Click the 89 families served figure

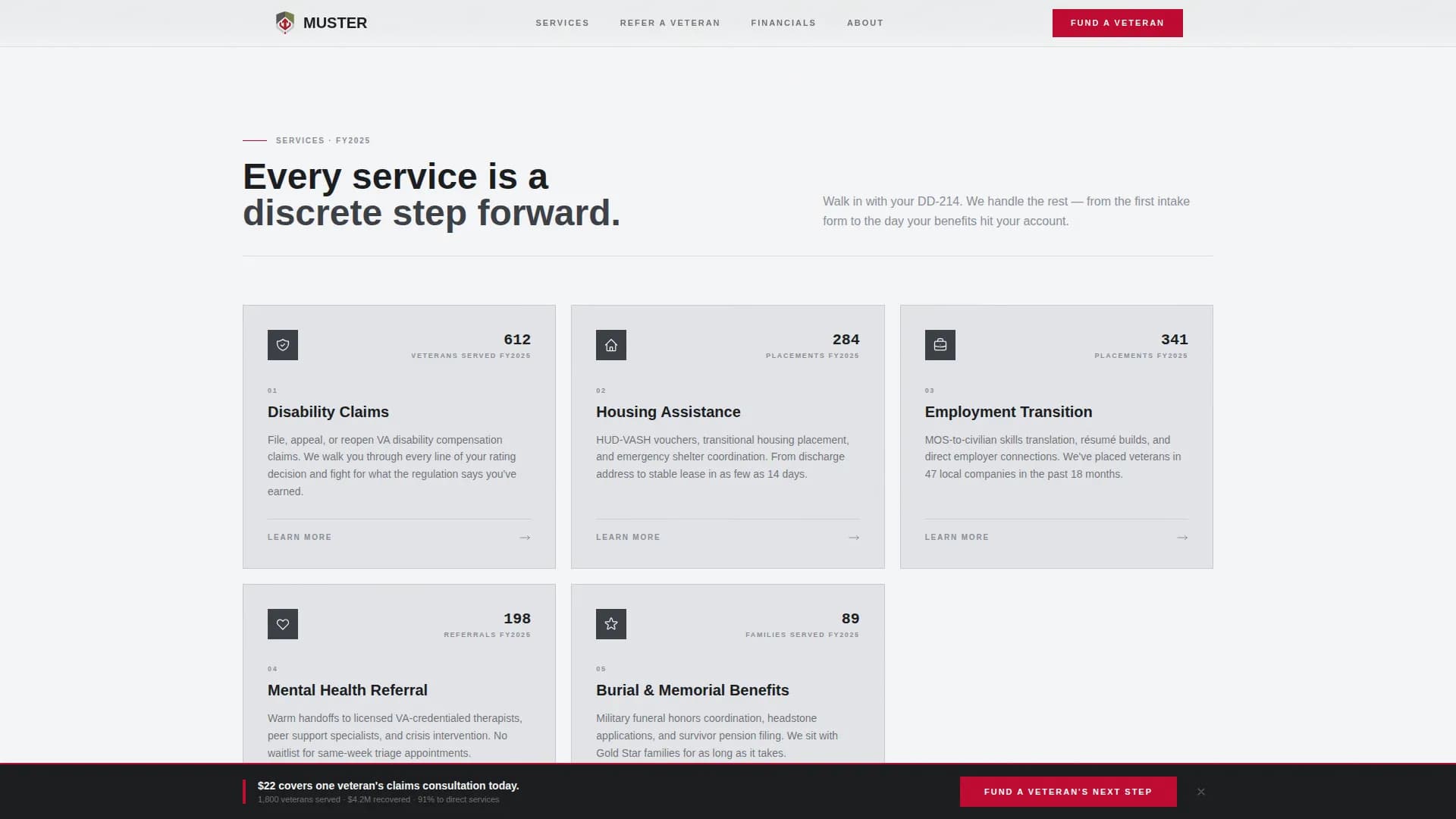(850, 618)
